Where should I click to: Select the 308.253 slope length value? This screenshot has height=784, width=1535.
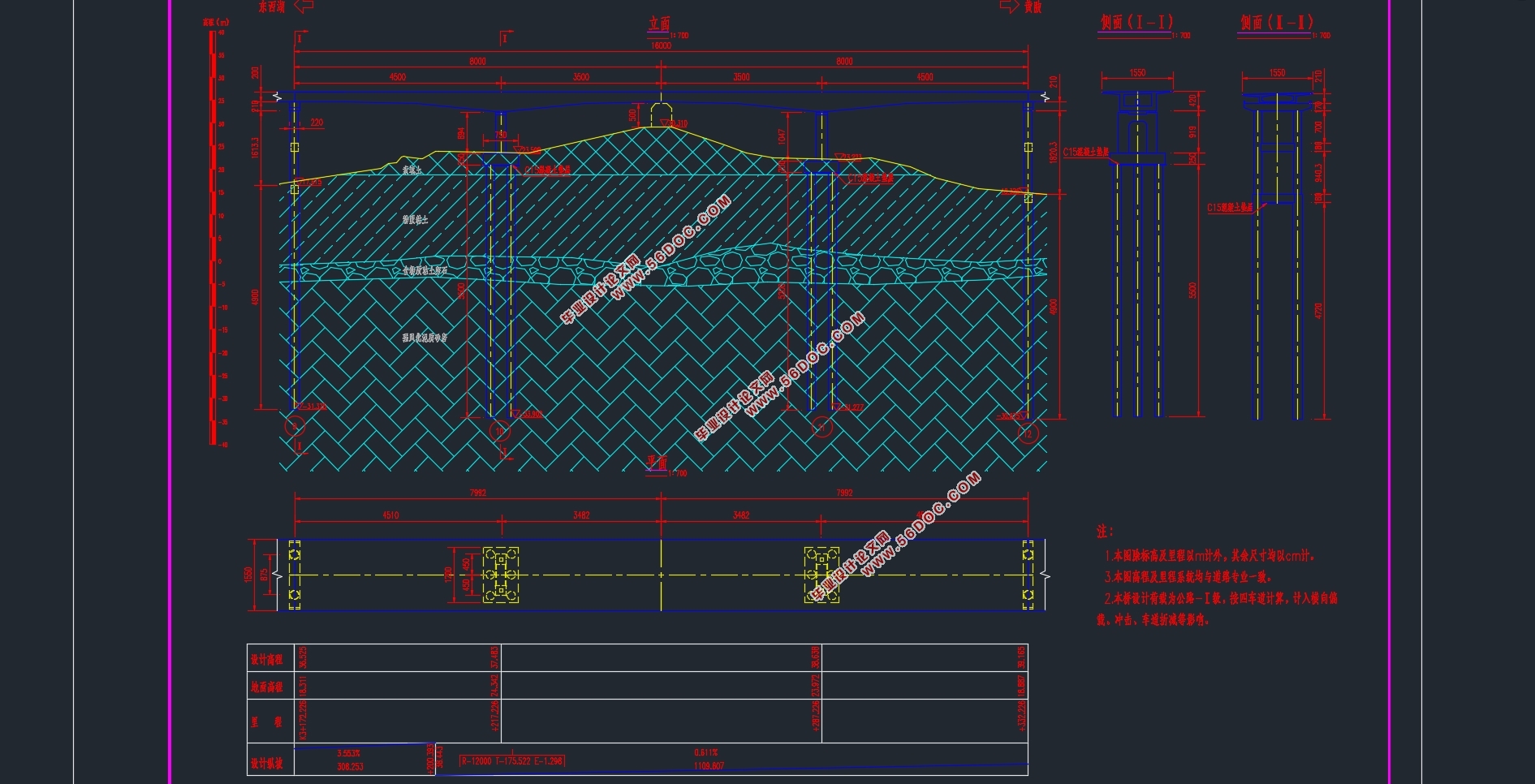click(x=350, y=766)
